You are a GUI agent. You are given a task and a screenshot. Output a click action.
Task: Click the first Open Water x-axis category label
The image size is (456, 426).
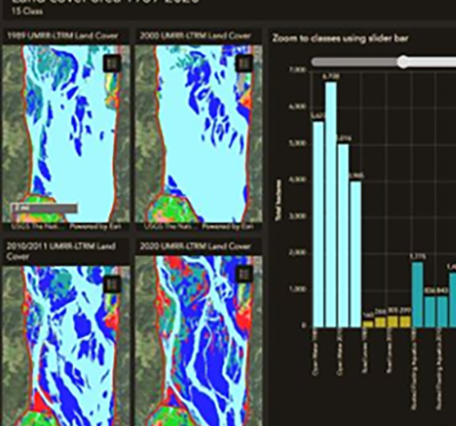pyautogui.click(x=315, y=352)
